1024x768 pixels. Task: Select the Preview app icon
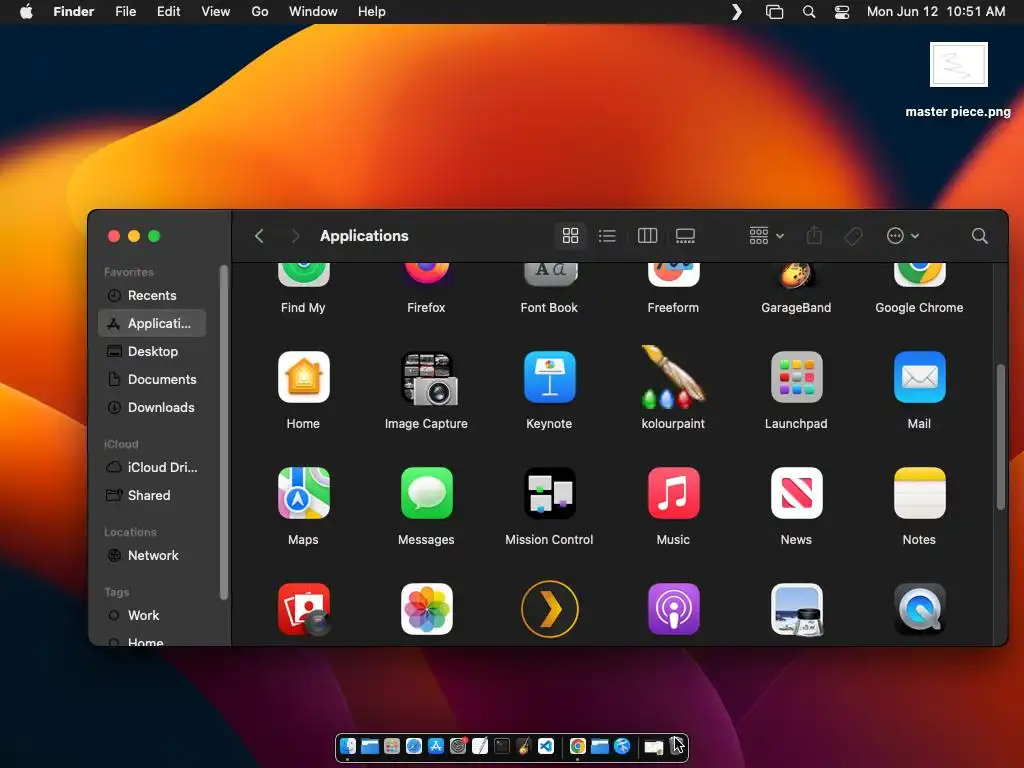[x=797, y=609]
